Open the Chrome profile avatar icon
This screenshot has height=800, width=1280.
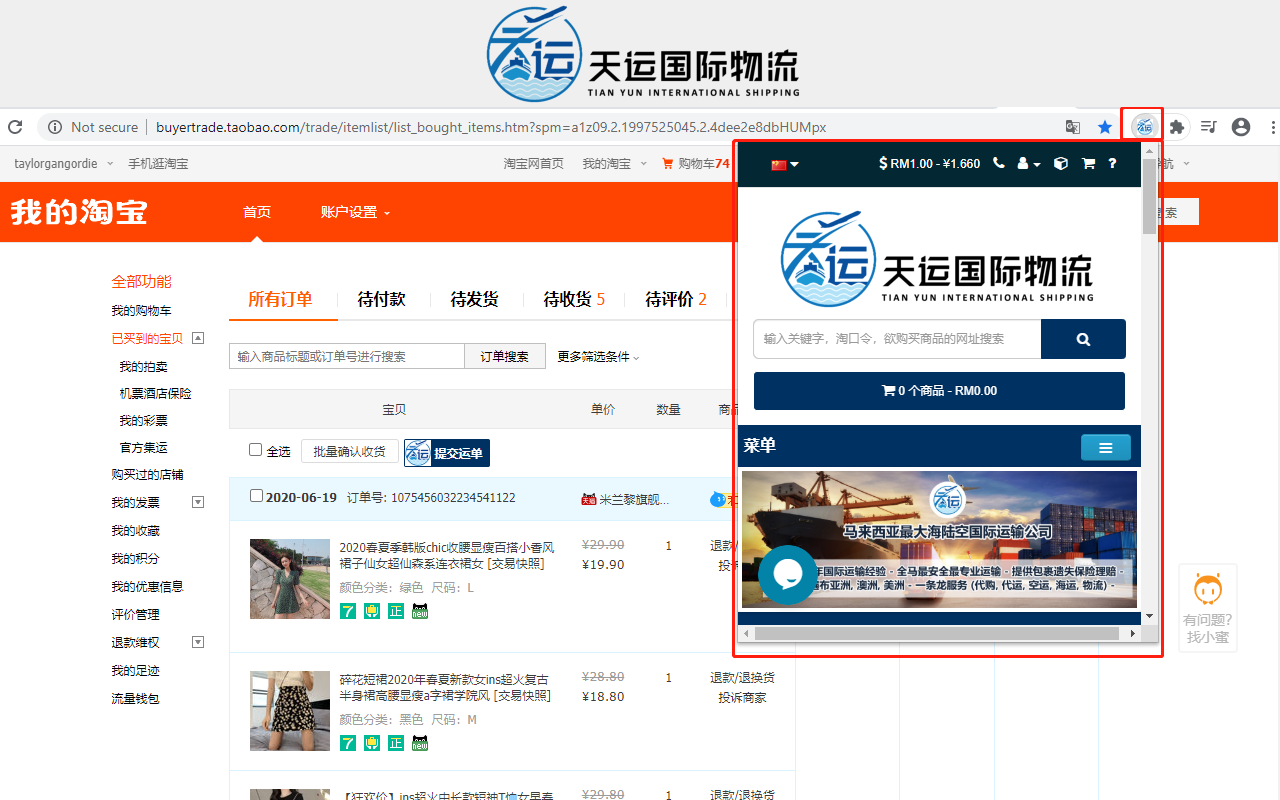[1241, 127]
